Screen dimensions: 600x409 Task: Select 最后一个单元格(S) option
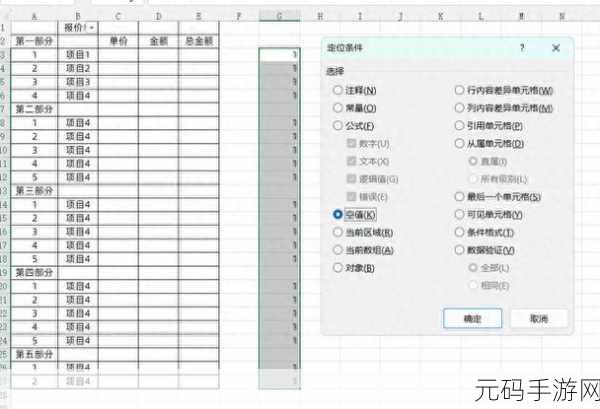pos(498,197)
